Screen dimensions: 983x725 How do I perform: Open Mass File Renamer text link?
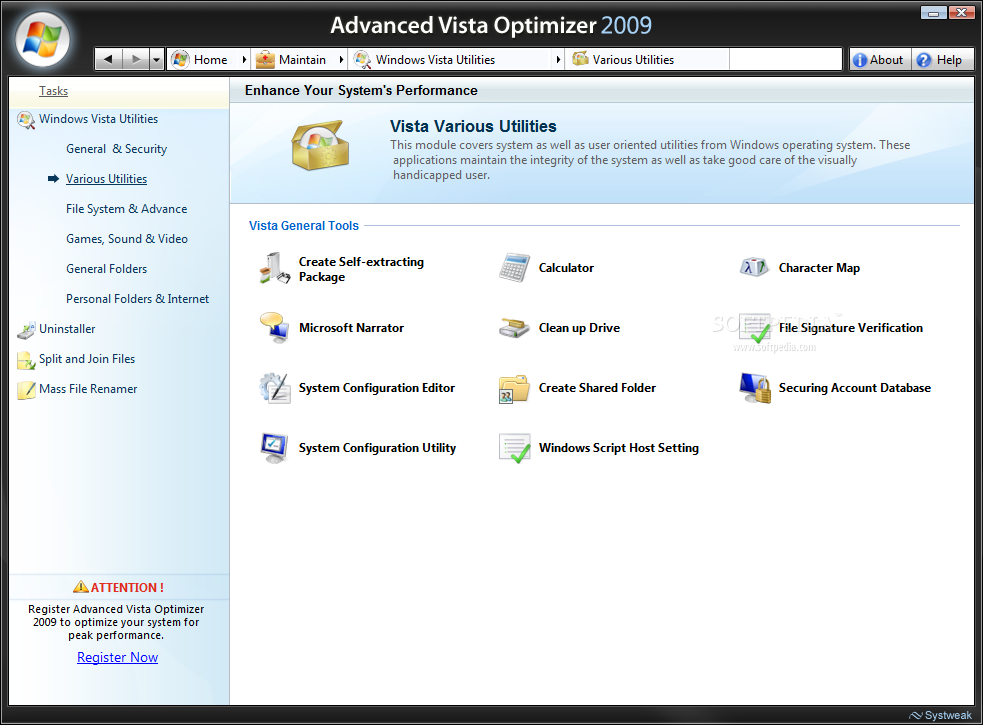point(88,389)
